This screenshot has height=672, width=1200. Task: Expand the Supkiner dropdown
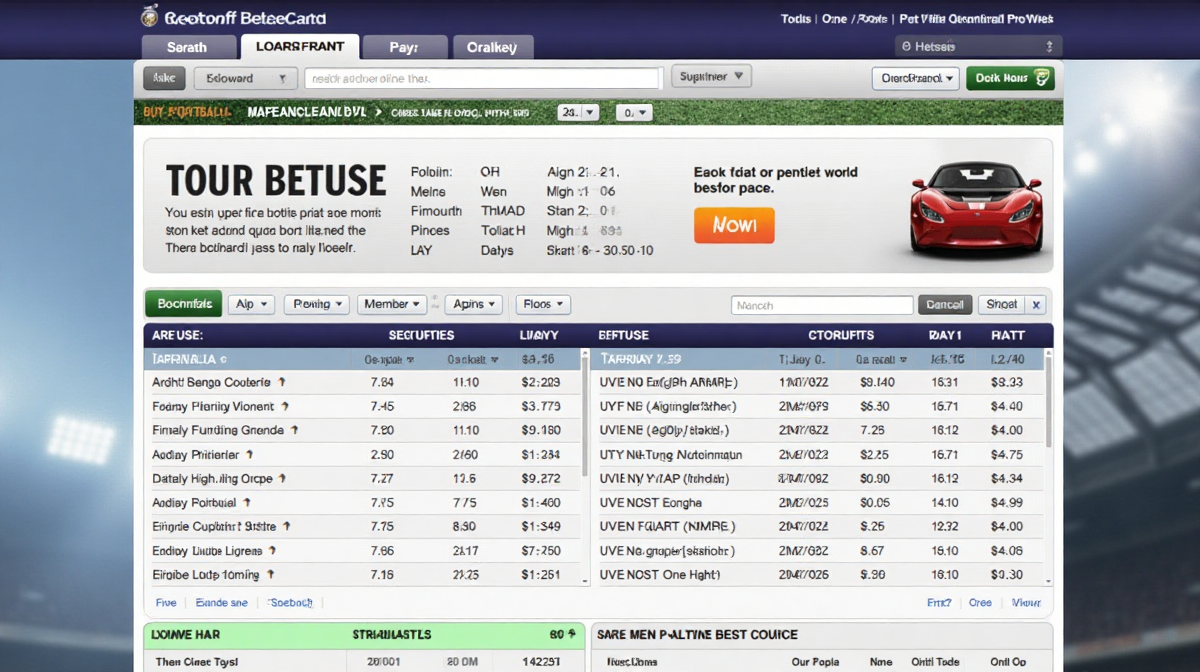[711, 76]
